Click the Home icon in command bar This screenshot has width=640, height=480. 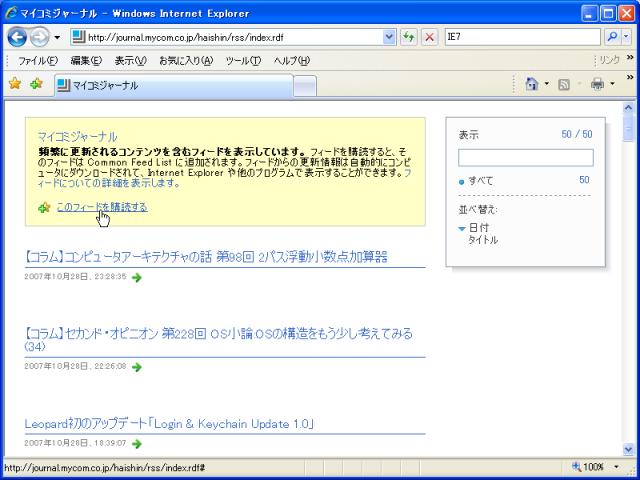point(532,84)
